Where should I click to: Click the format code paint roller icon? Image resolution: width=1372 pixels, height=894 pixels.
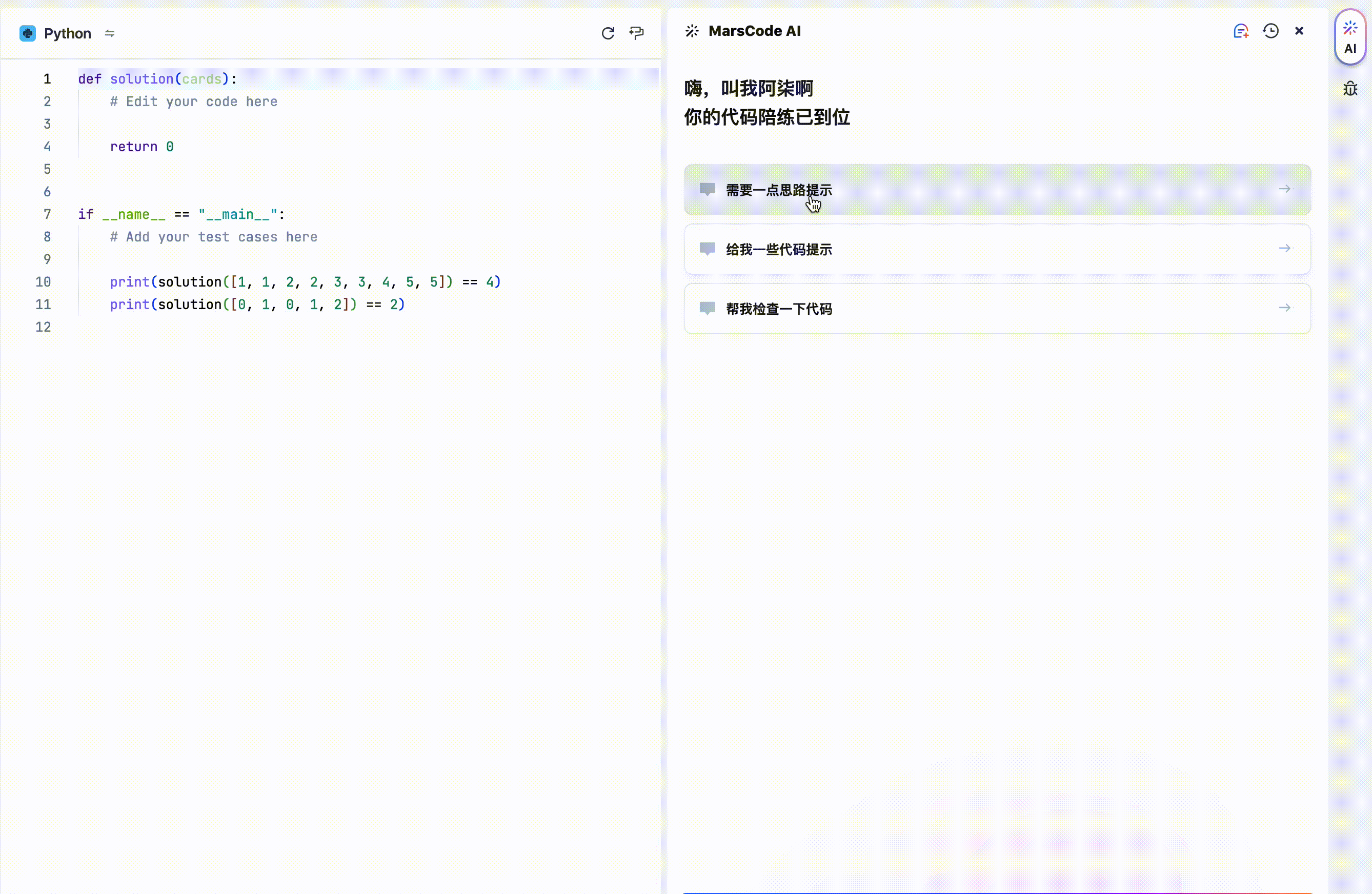pyautogui.click(x=636, y=33)
